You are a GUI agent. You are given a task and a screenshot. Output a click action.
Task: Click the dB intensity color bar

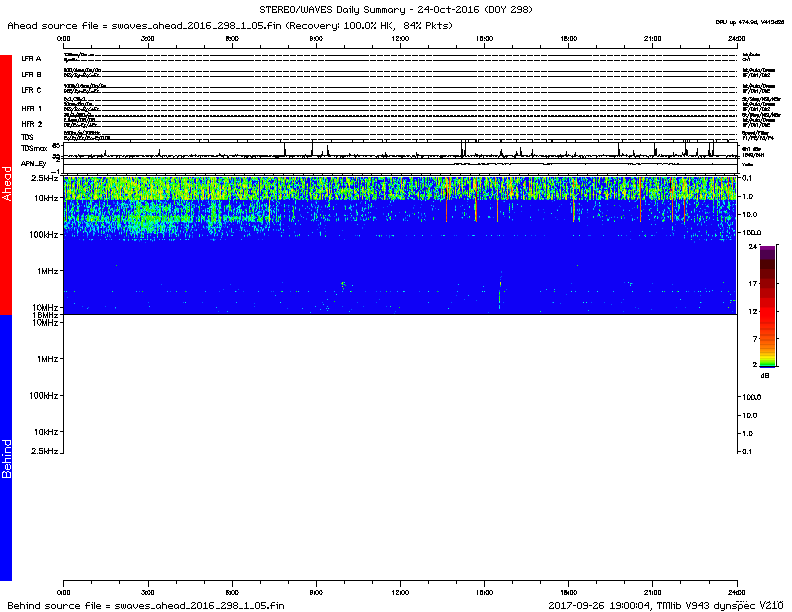(x=767, y=305)
